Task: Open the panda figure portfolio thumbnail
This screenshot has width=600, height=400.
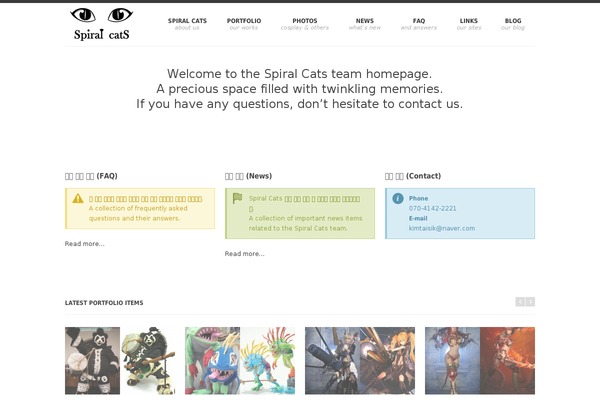Action: tap(120, 361)
